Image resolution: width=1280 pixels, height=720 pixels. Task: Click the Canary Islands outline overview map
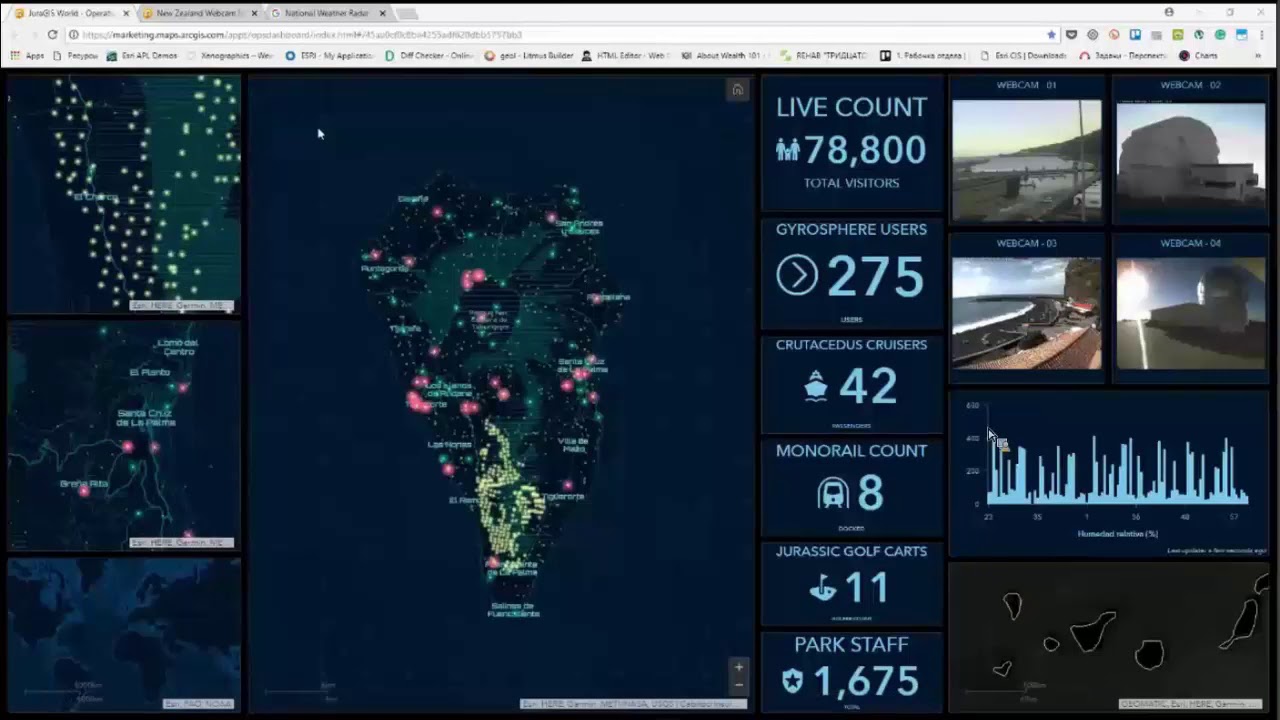click(1108, 638)
